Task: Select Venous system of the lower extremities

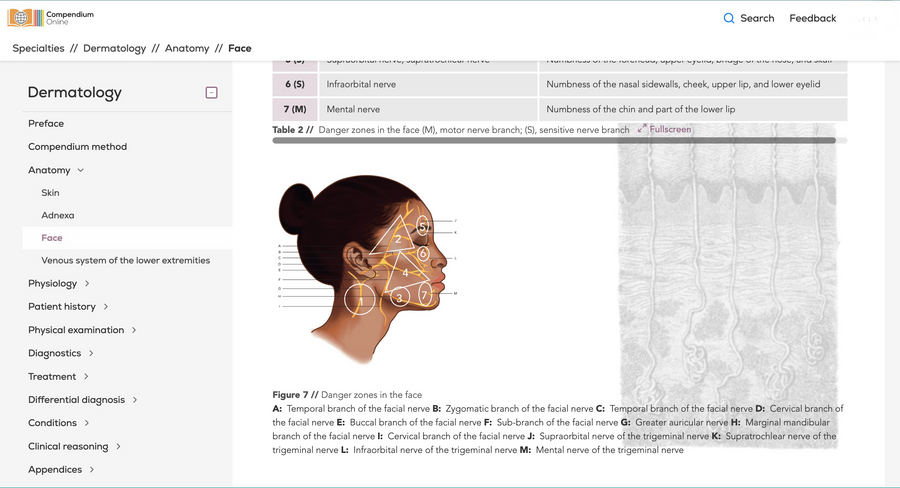Action: pos(126,260)
